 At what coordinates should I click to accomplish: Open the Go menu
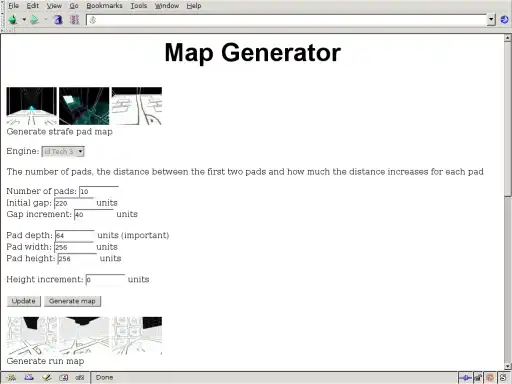74,6
